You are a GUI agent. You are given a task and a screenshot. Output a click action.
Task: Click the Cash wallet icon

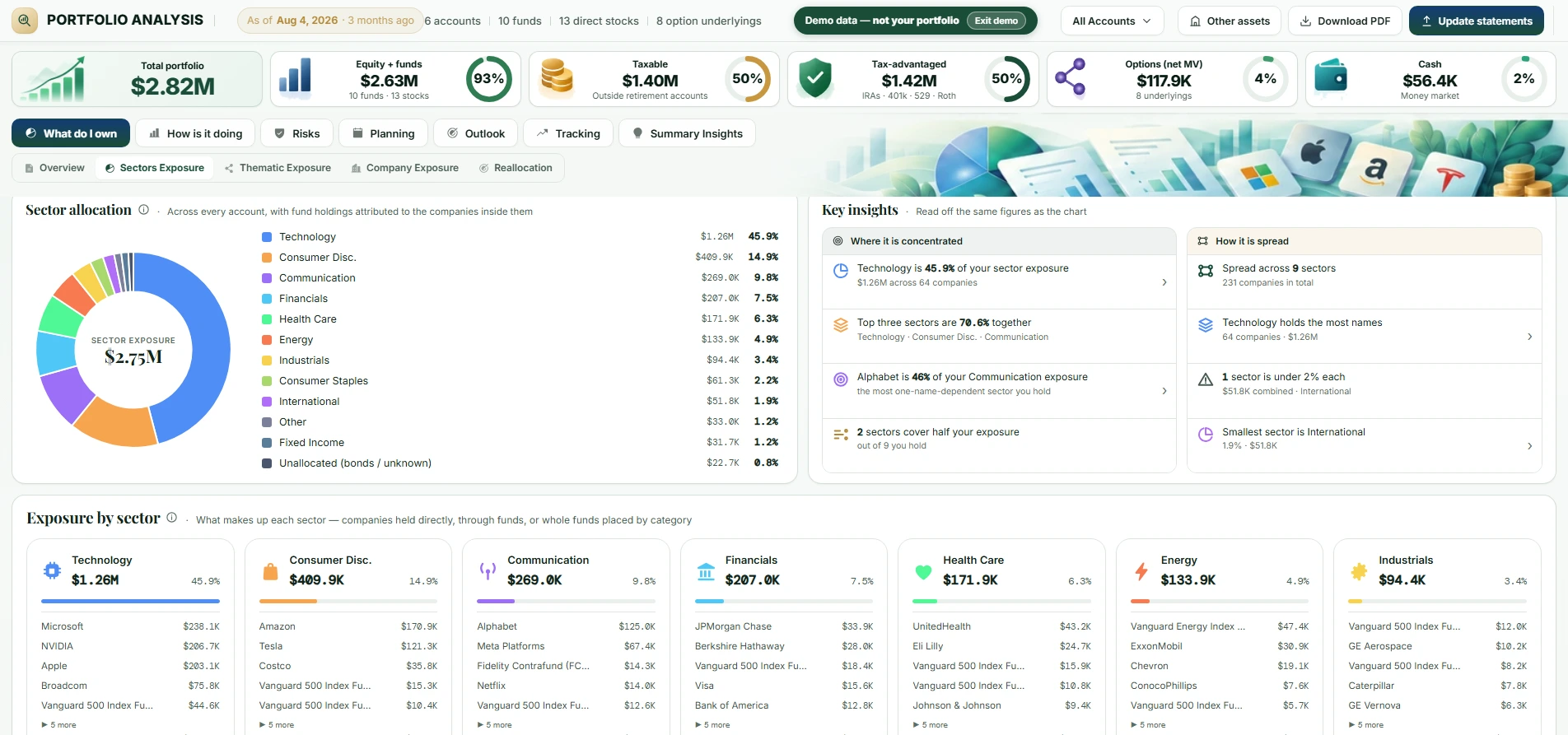1331,77
